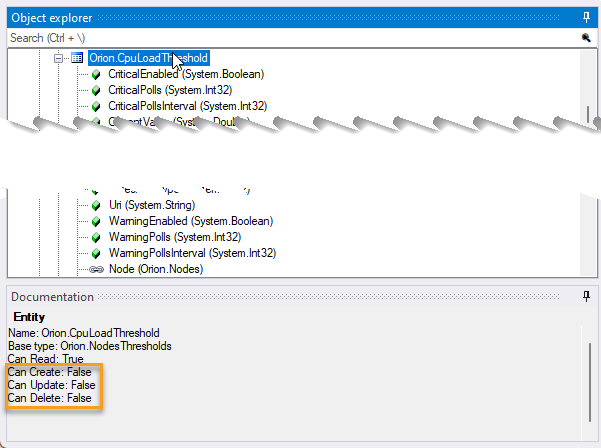Select Node (Orion.Nodes) navigation link
The height and width of the screenshot is (448, 601).
click(x=156, y=269)
